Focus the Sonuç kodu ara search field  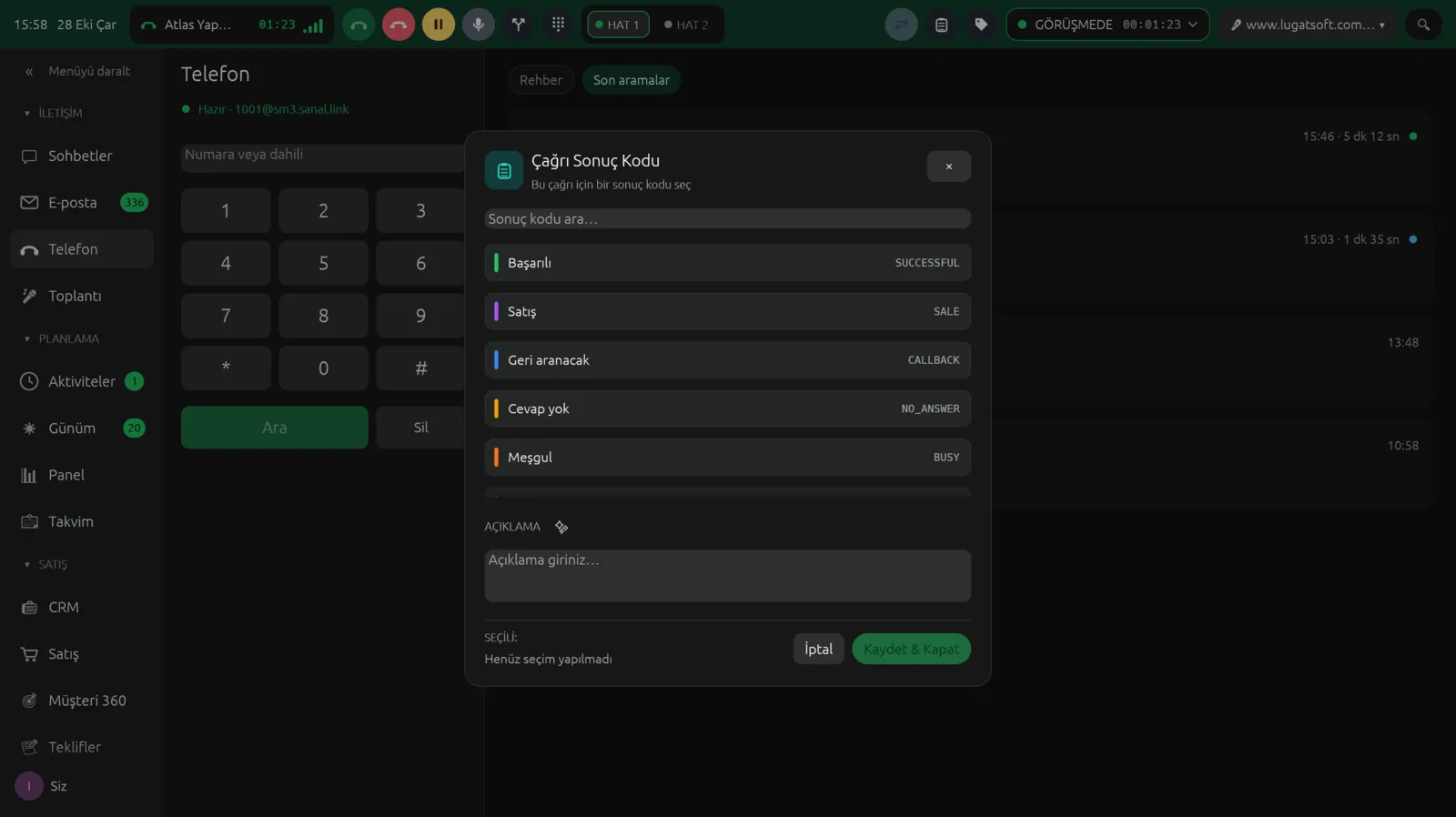pyautogui.click(x=727, y=218)
